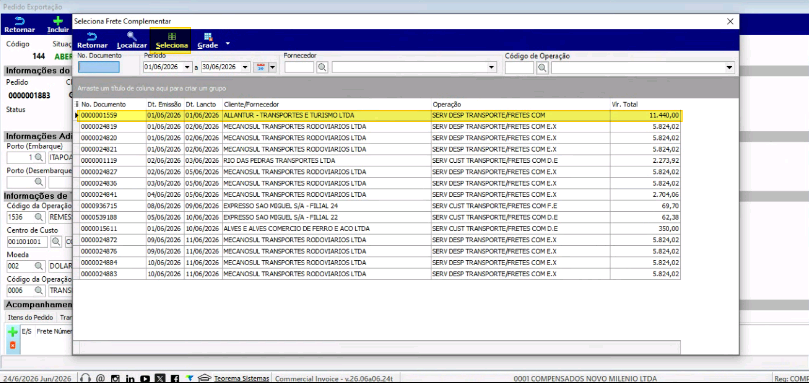Expand the arrow next to the calendar icon
Screen dimensions: 809x383
(x=272, y=67)
